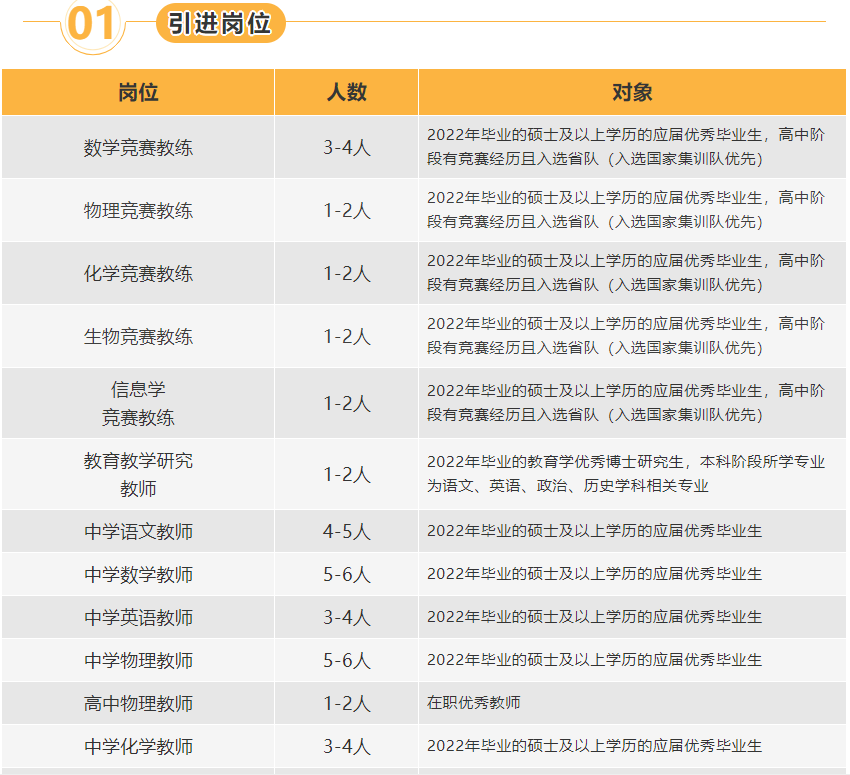Select the 中学语文教师 position cell
This screenshot has width=850, height=775.
[138, 532]
